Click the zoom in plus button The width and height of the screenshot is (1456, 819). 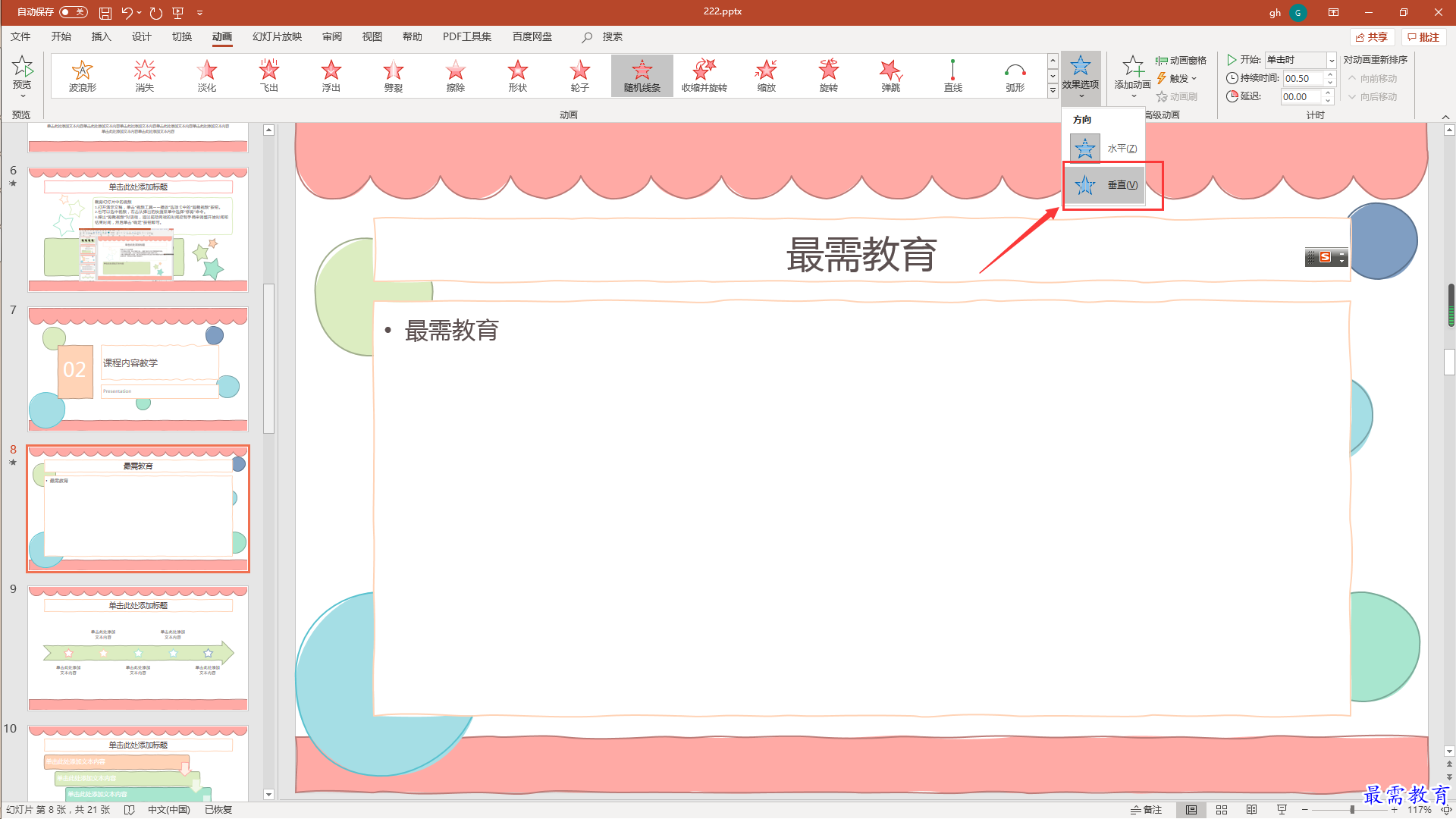tap(1394, 810)
